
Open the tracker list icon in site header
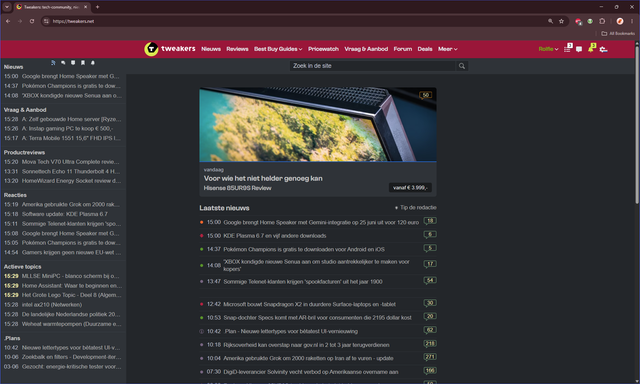coord(567,49)
